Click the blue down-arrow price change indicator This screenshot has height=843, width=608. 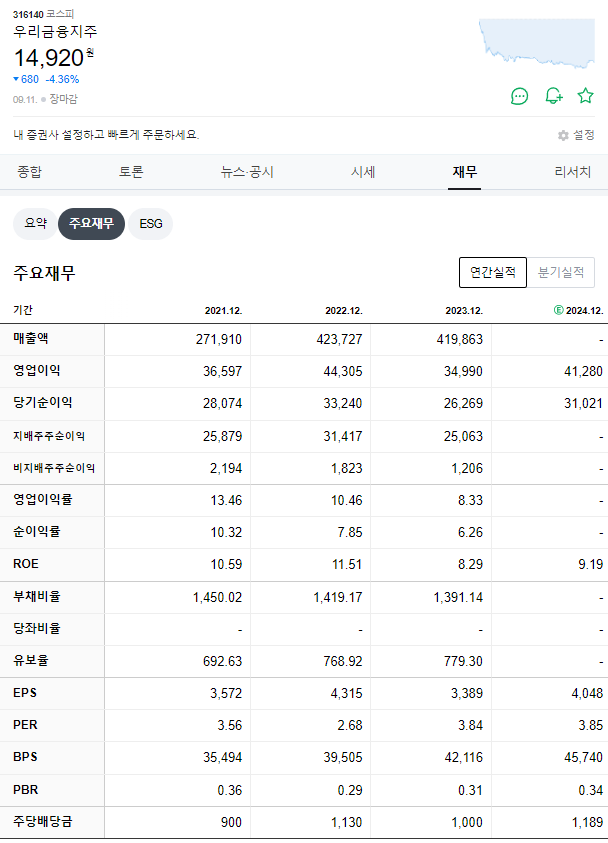tap(16, 79)
